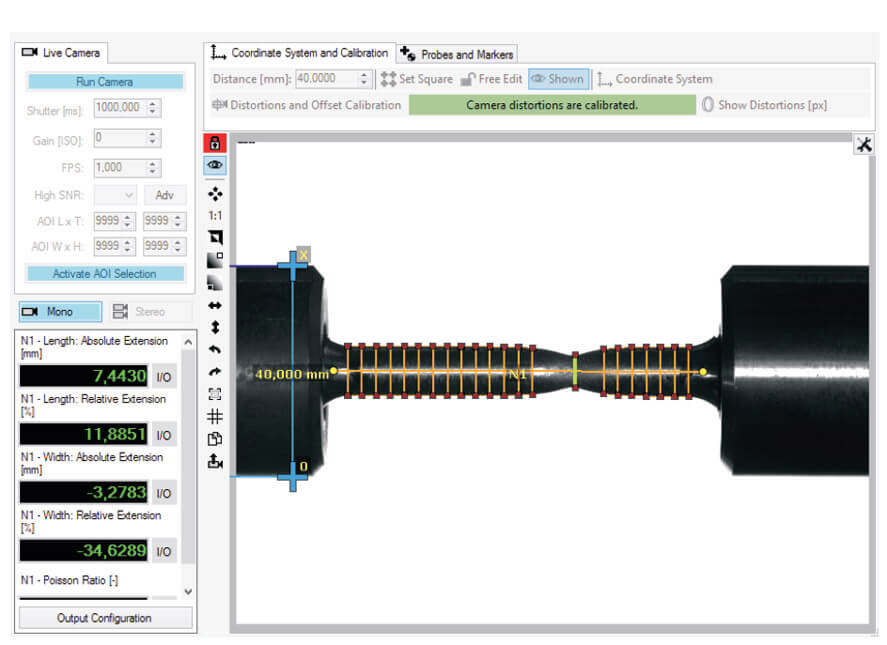This screenshot has height=645, width=887.
Task: Increase the Distance [mm] stepper value
Action: 364,75
